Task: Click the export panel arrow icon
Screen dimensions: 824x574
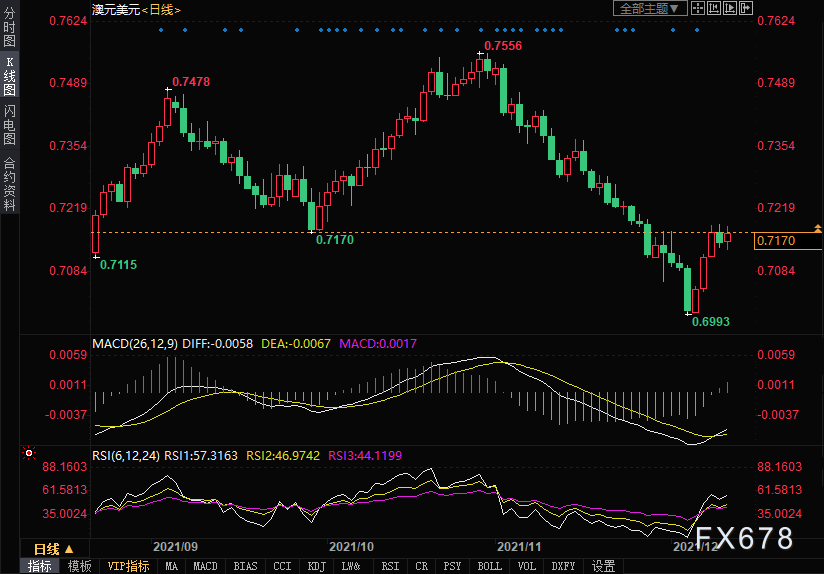Action: coord(746,9)
